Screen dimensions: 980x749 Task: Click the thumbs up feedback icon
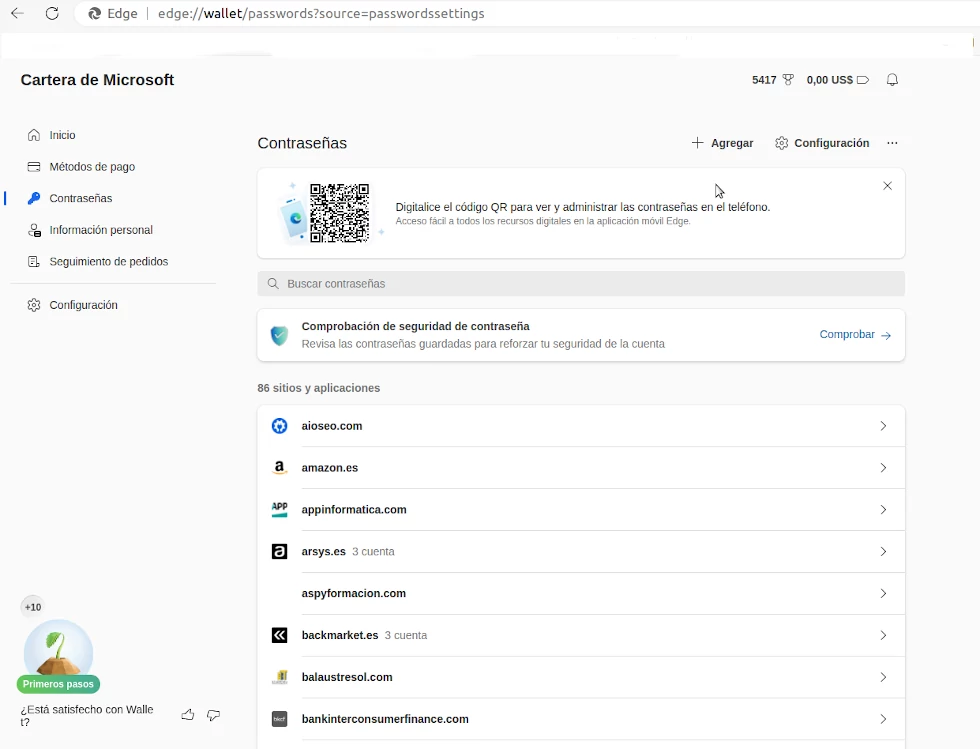coord(188,715)
